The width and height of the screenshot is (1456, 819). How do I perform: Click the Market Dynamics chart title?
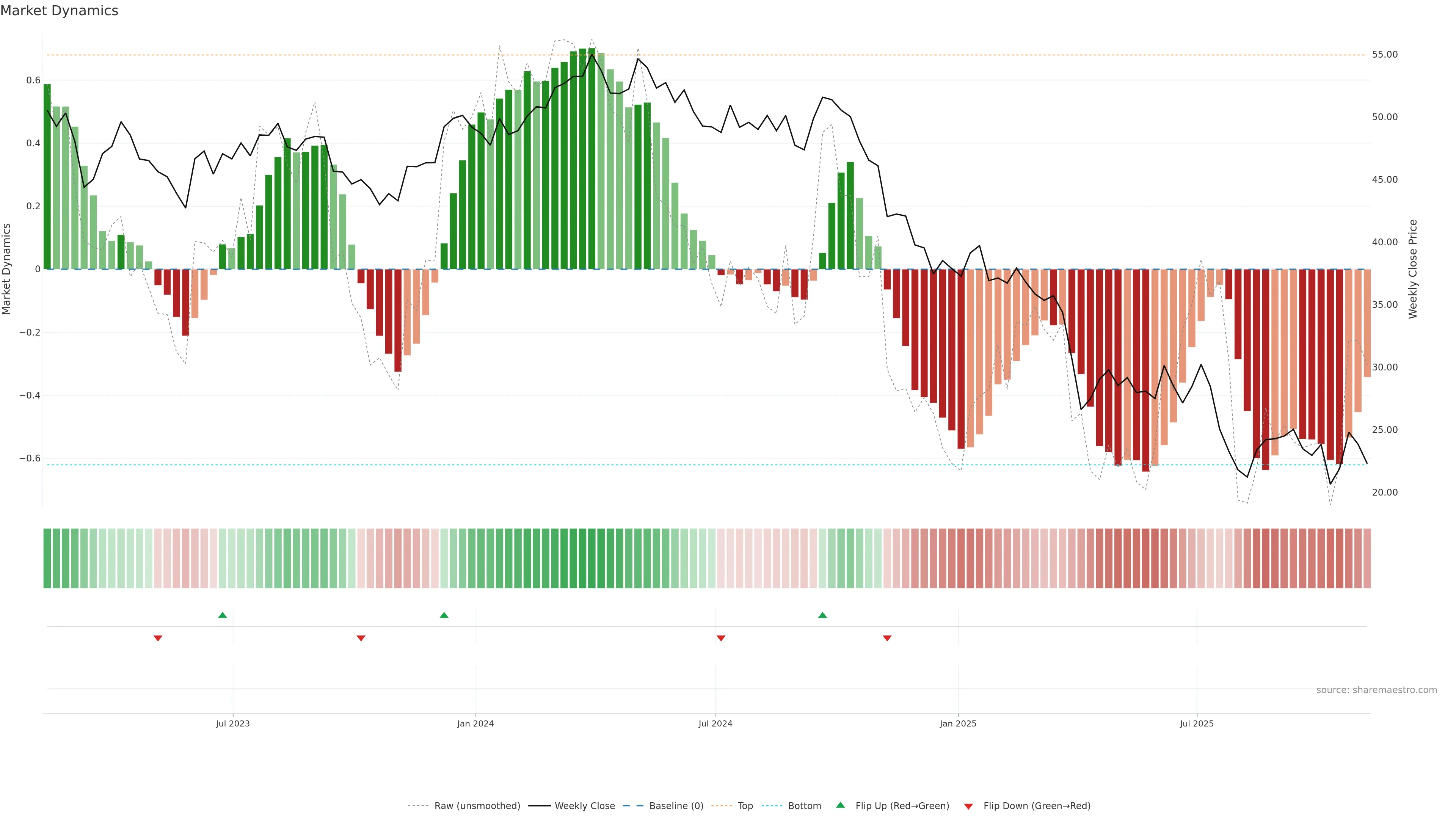click(x=60, y=11)
